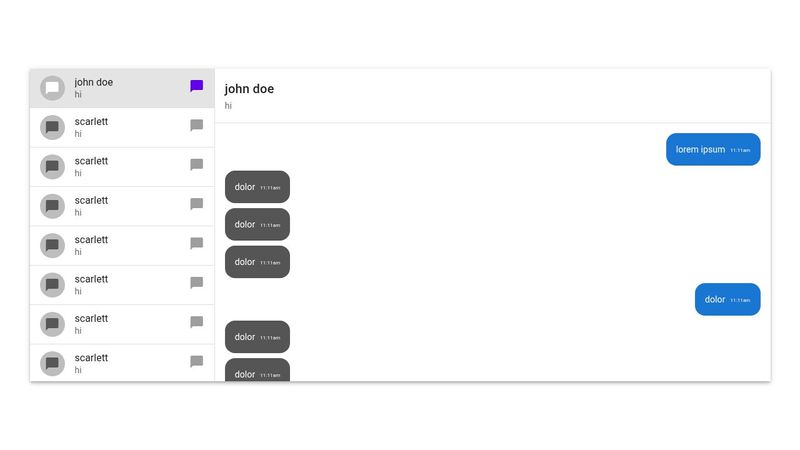This screenshot has height=450, width=800.
Task: Click the fifth scarlett contact's avatar
Action: 53,285
